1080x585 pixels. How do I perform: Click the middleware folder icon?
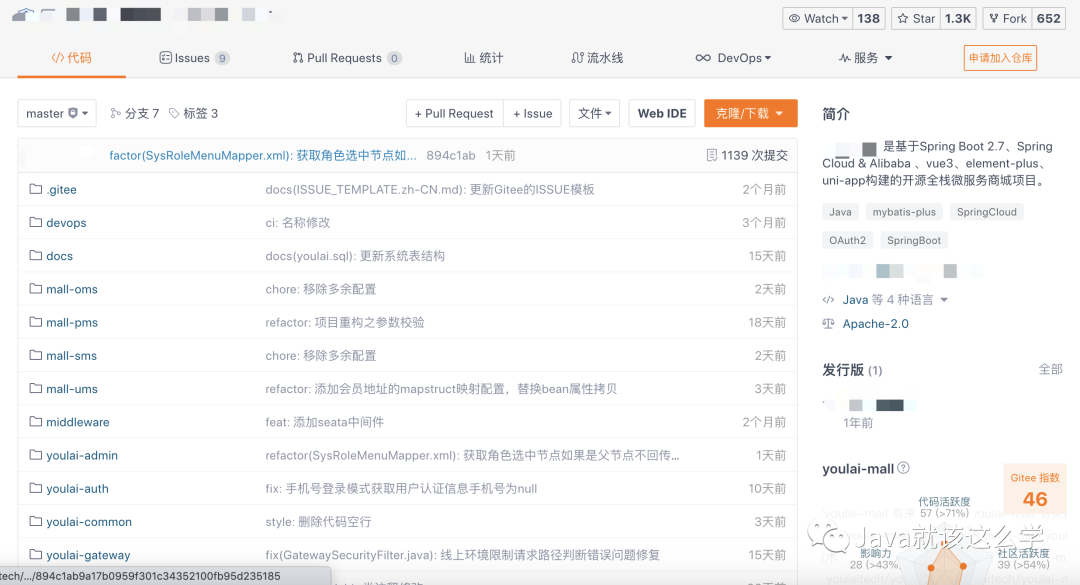[x=36, y=421]
